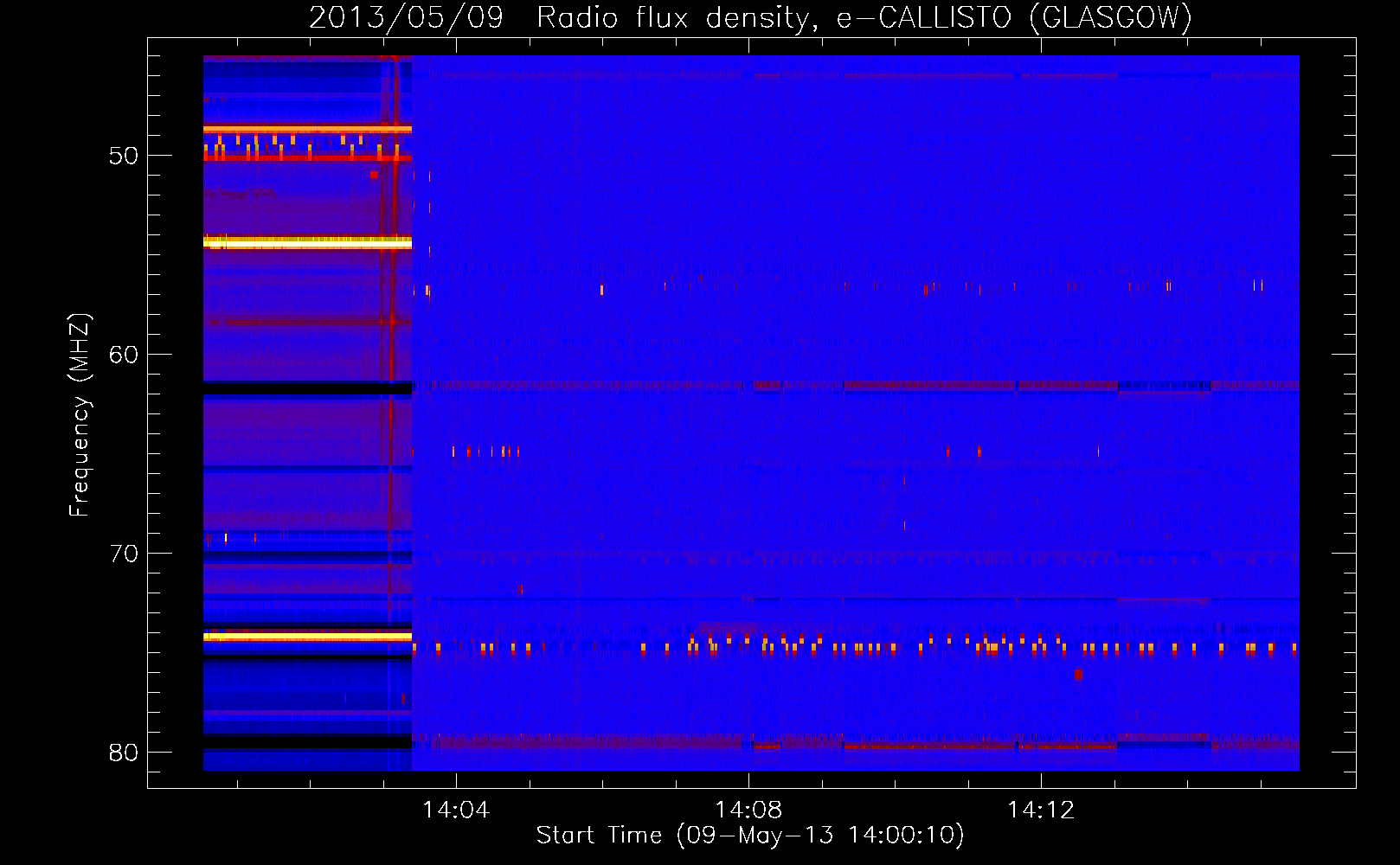This screenshot has height=865, width=1400.
Task: Click the 14:08 time tick label
Action: [x=748, y=810]
